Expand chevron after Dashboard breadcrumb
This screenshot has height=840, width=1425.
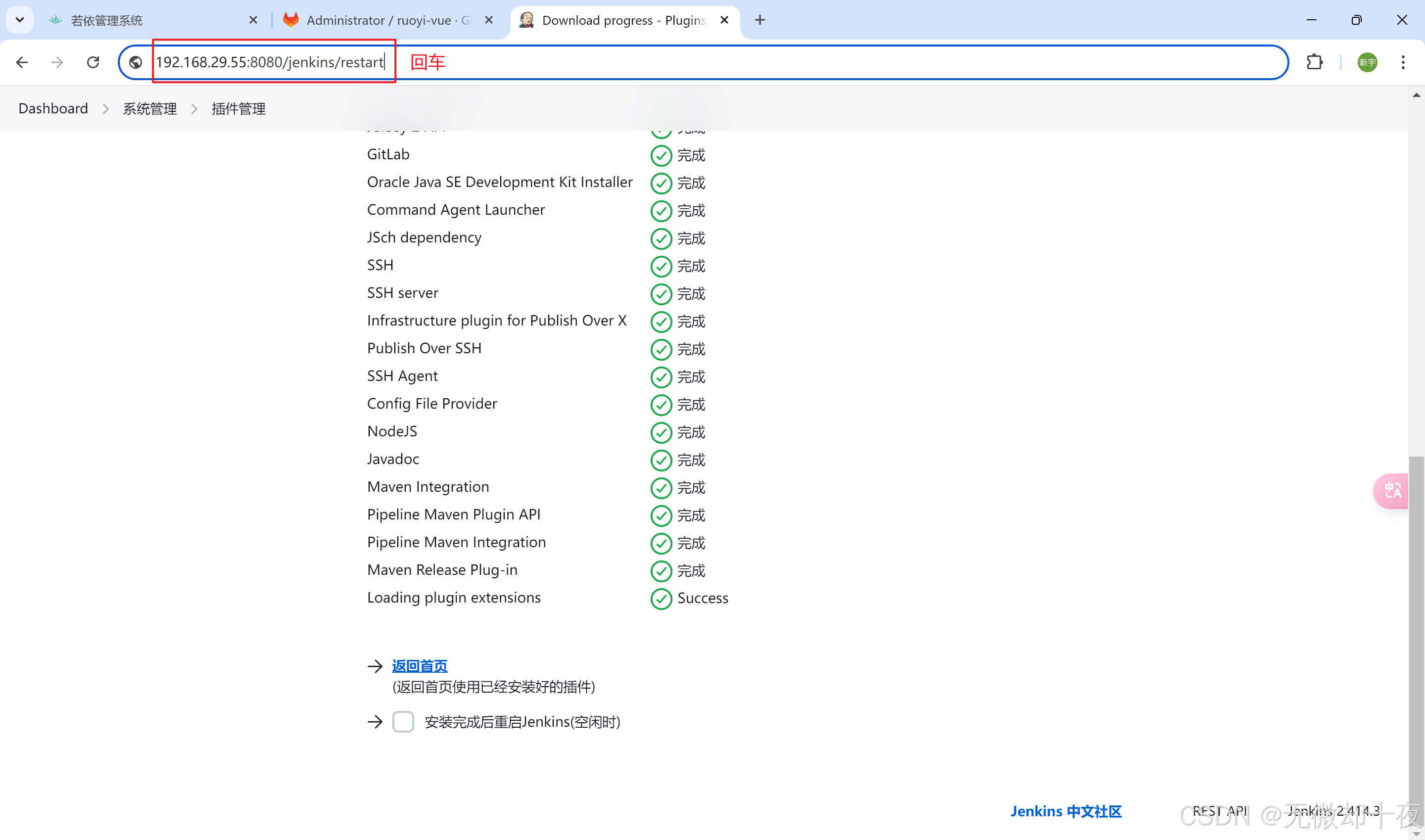[105, 109]
